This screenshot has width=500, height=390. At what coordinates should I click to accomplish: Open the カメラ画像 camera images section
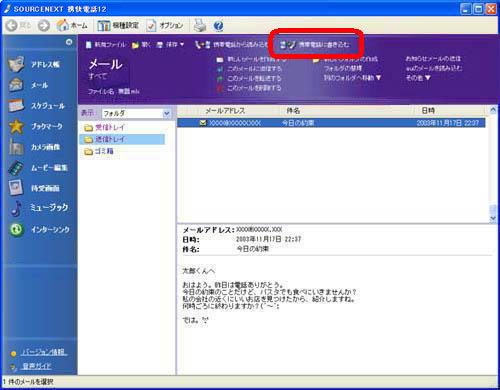[x=35, y=147]
